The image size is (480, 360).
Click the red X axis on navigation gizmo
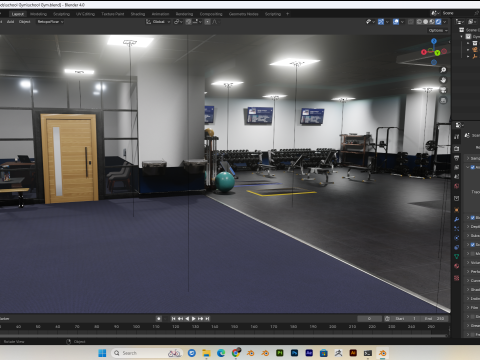424,52
